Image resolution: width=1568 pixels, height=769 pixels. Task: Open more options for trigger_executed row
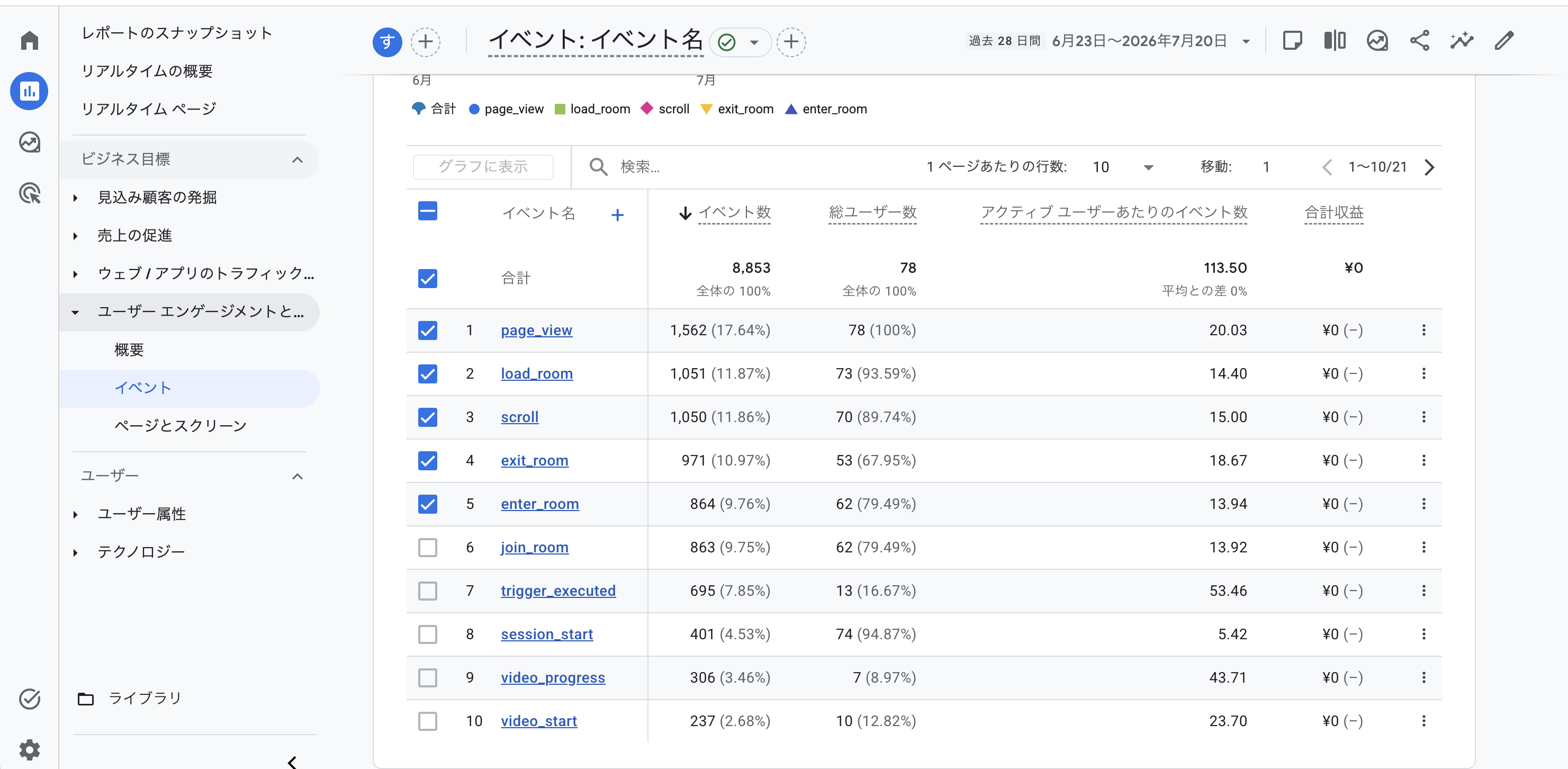coord(1423,591)
